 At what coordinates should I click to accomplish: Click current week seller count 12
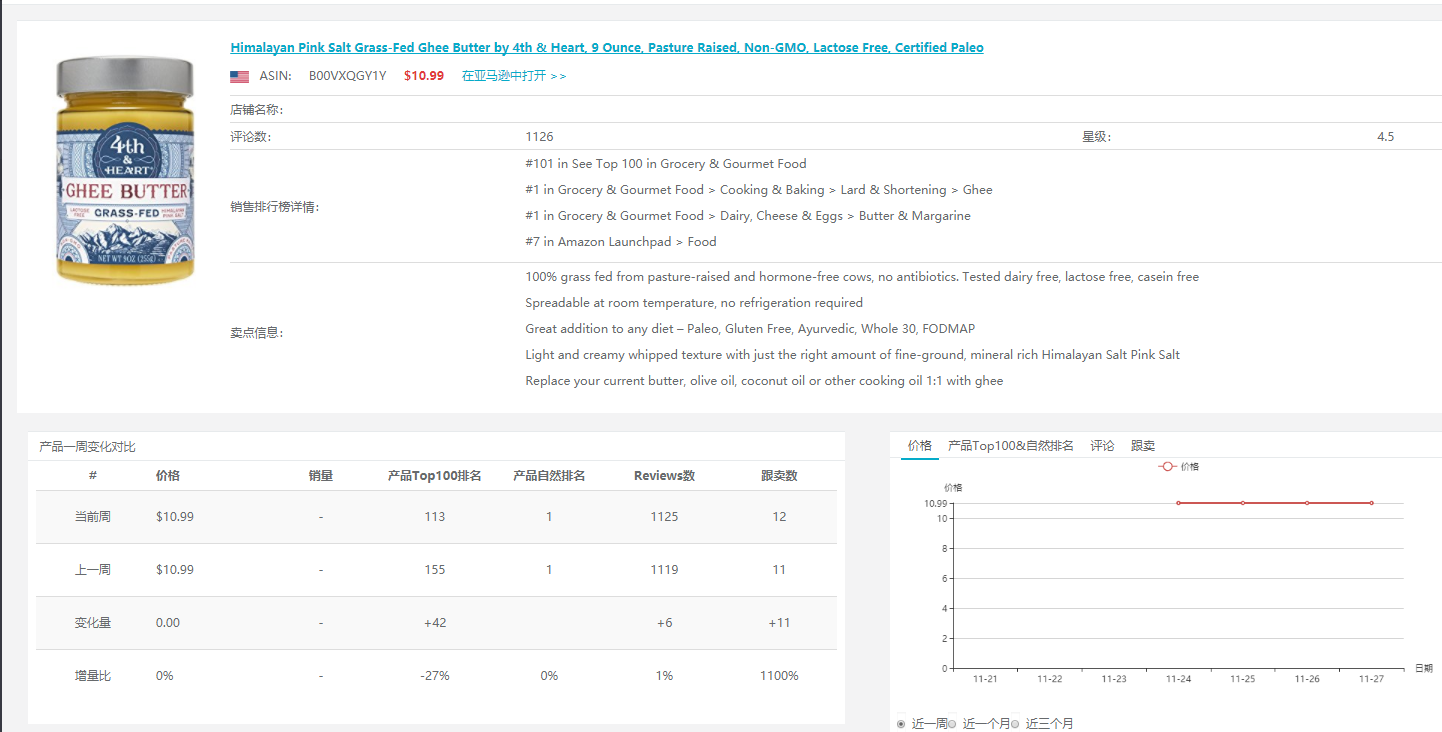click(779, 517)
